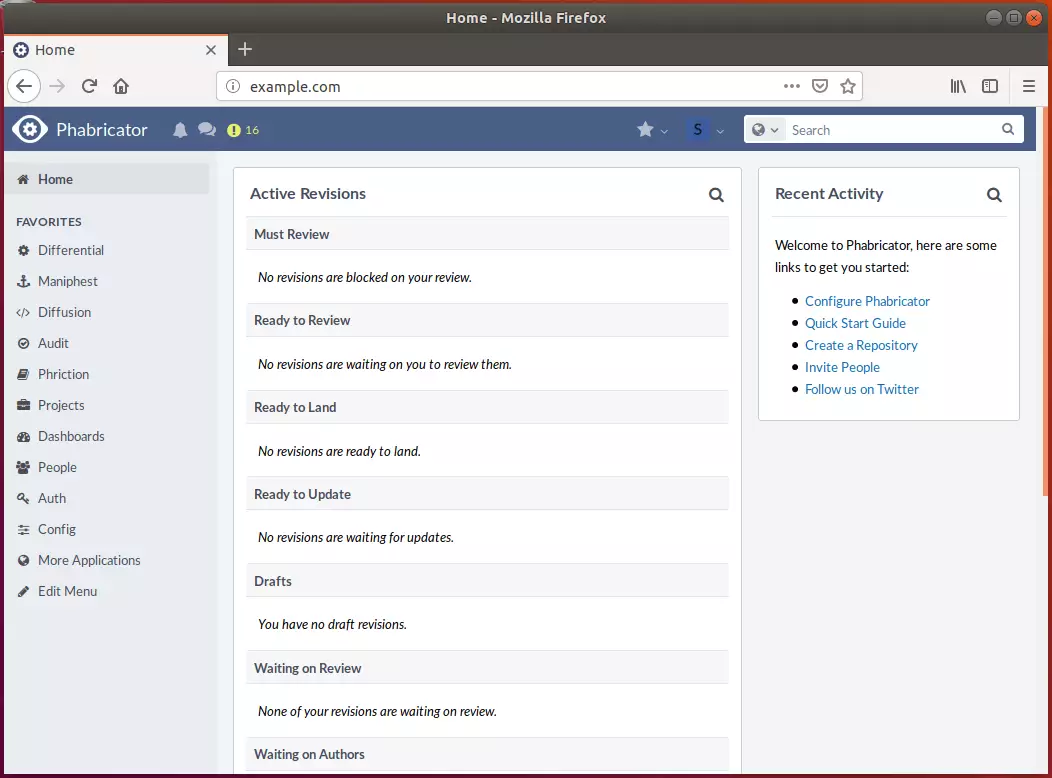Open Follow us on Twitter link
This screenshot has width=1052, height=778.
coord(861,389)
